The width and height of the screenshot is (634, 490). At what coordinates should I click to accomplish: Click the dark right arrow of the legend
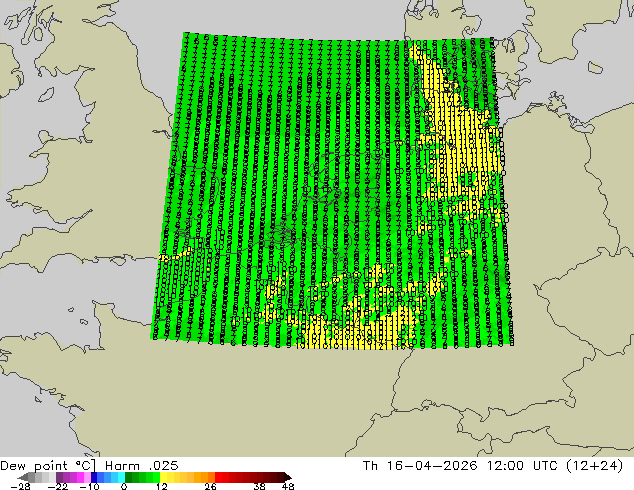tap(288, 477)
